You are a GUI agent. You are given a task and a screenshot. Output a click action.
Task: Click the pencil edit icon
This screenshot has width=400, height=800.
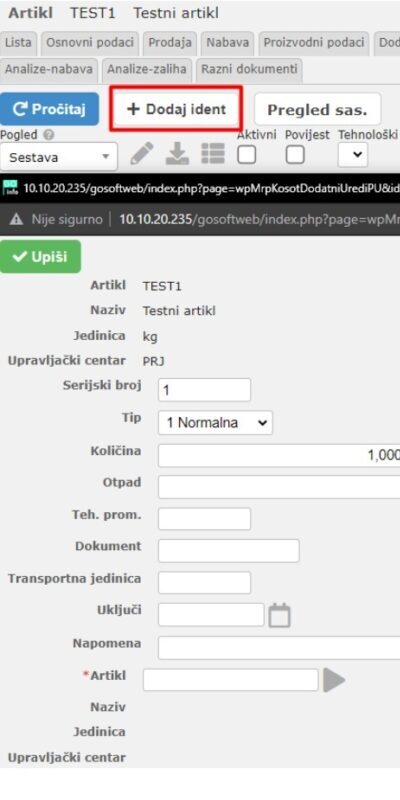[141, 154]
